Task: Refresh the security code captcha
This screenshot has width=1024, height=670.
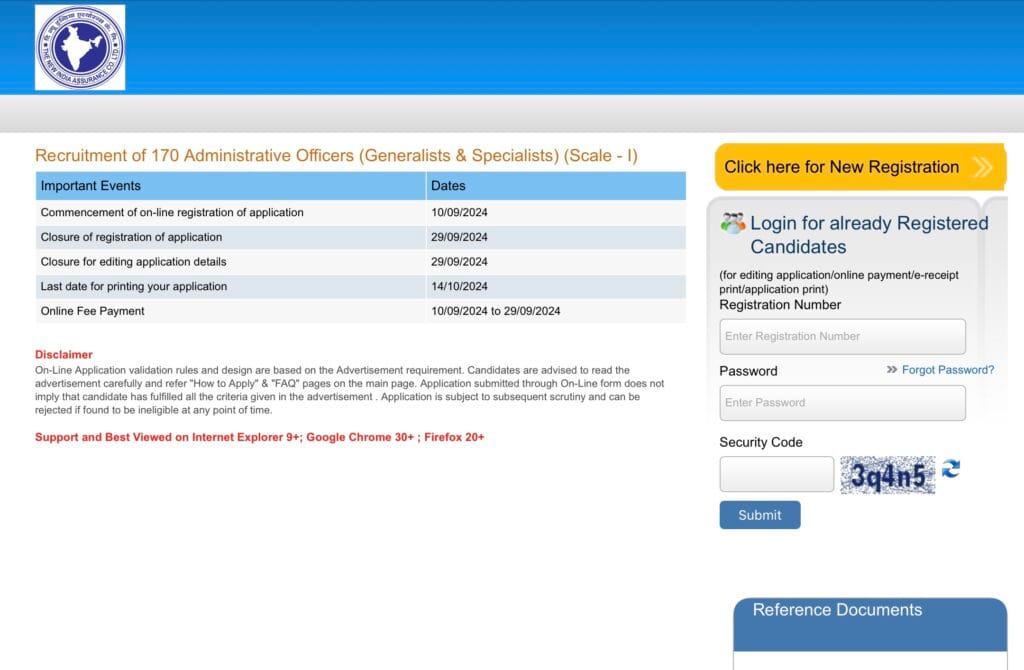Action: pos(951,469)
